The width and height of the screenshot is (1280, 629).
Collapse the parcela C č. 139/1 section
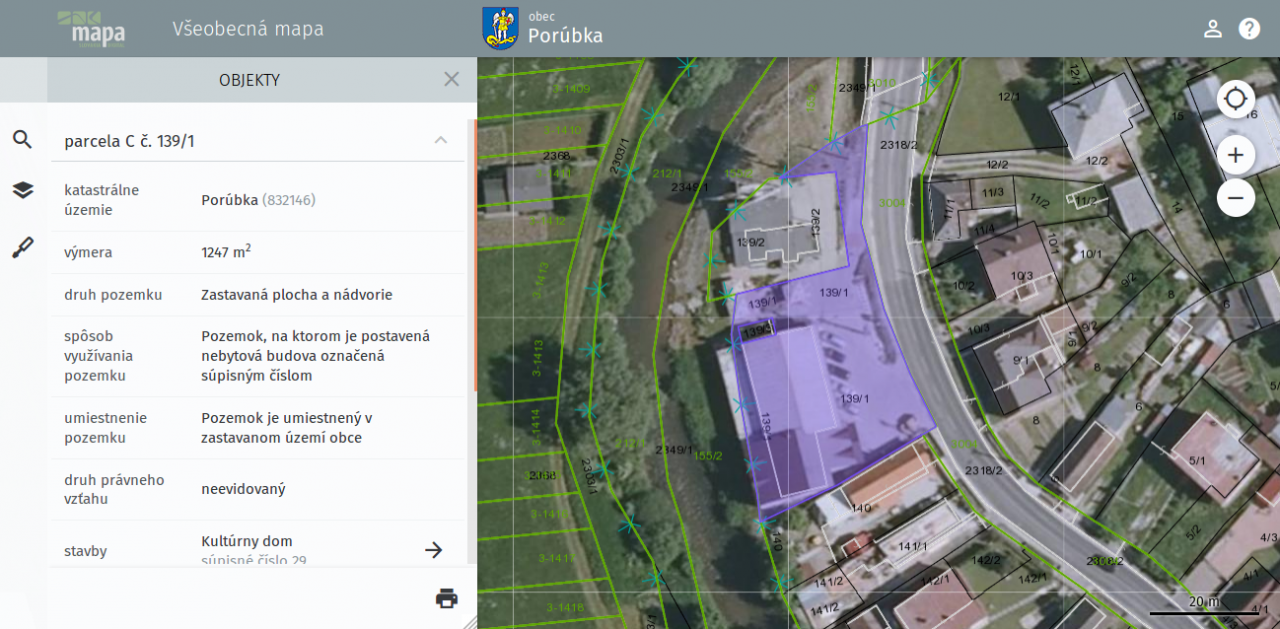point(440,140)
